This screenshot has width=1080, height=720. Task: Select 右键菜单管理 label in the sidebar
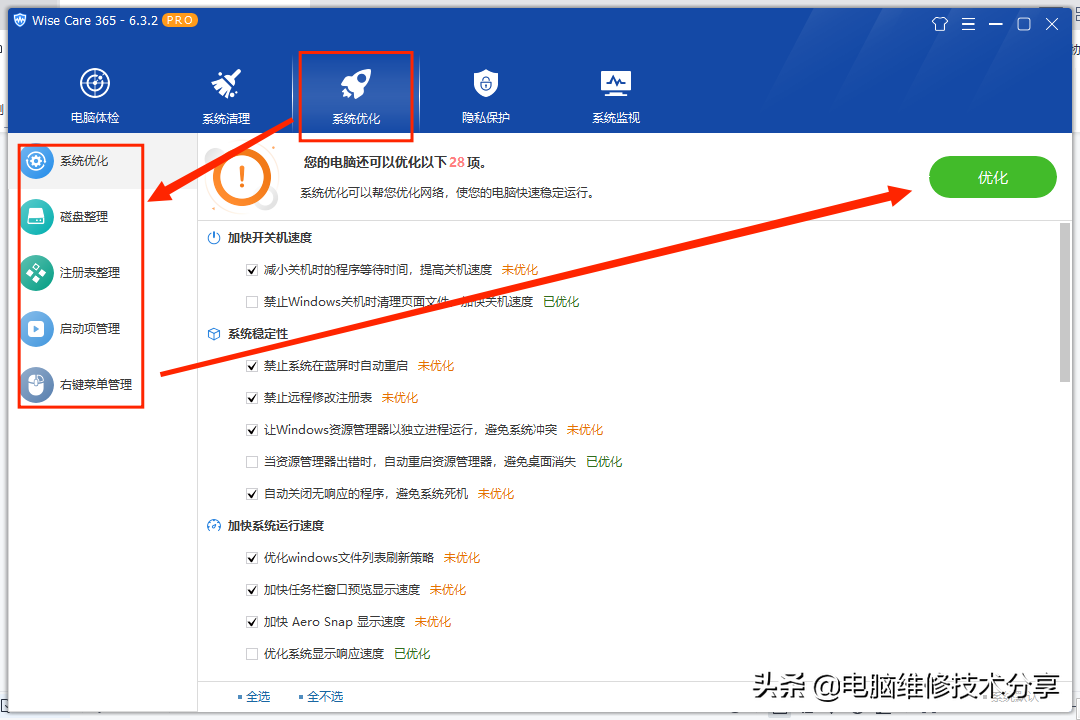96,384
